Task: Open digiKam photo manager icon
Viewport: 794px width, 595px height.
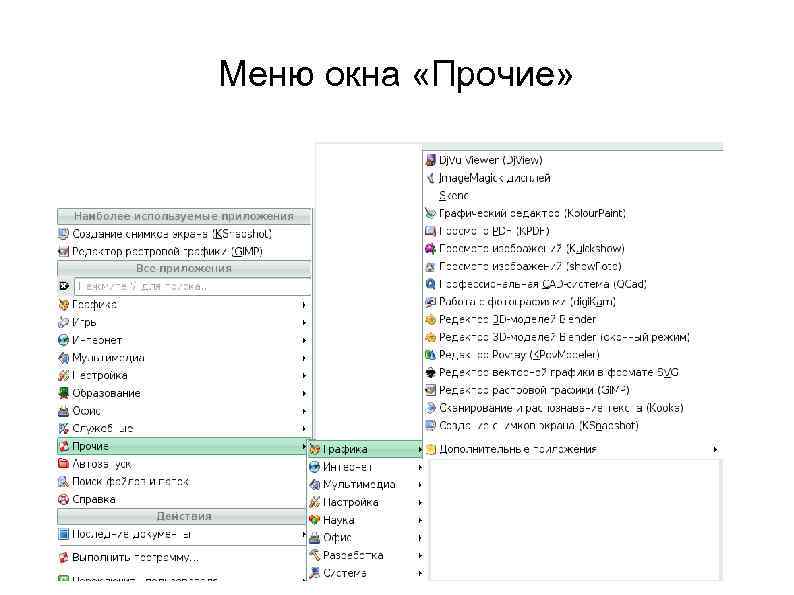Action: click(x=430, y=302)
